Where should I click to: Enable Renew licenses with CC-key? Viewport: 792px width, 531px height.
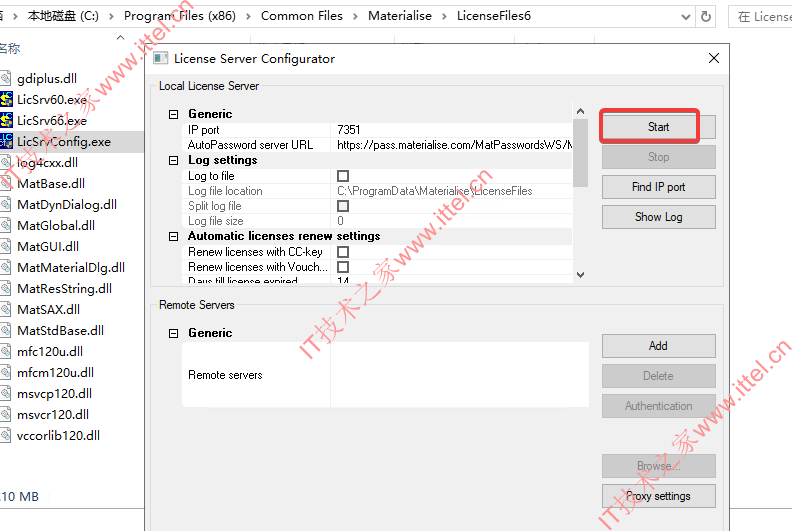point(343,252)
